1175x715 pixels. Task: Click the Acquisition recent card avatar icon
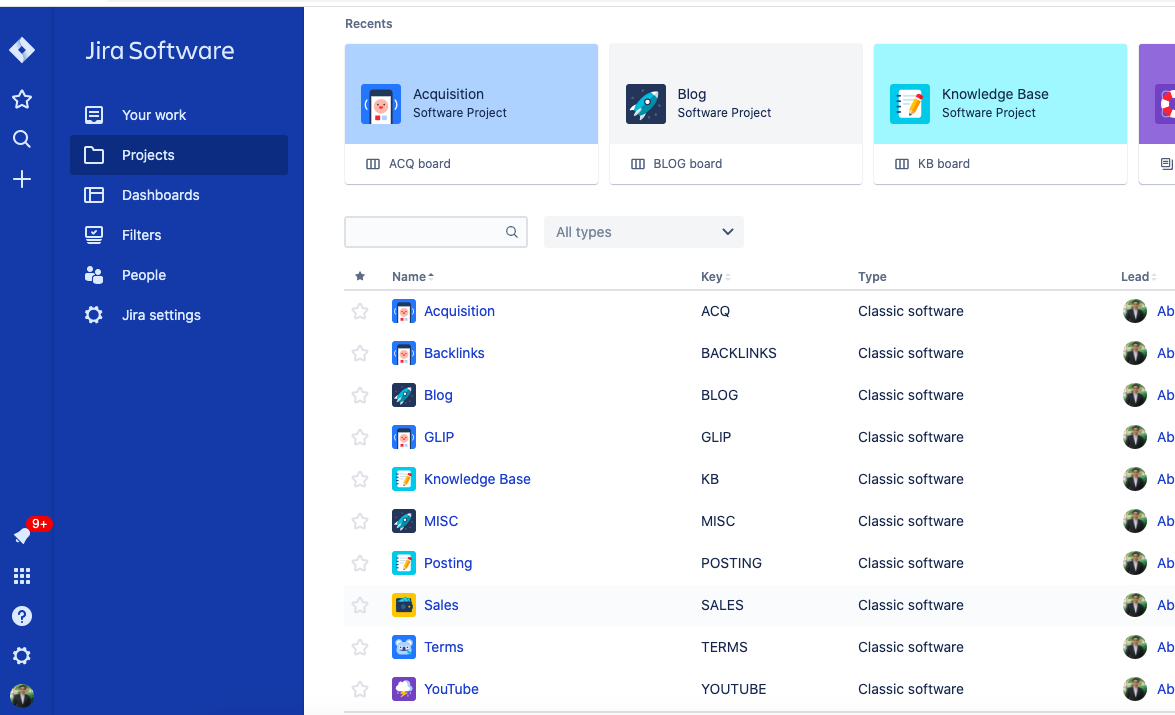[381, 103]
